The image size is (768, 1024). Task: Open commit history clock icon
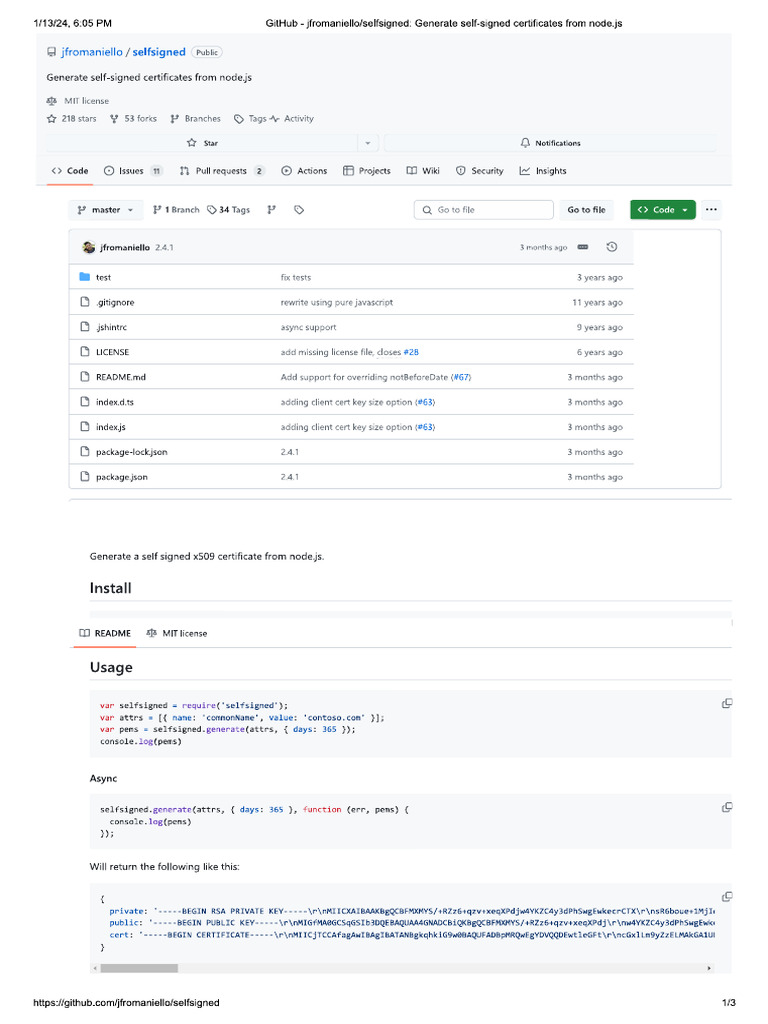(612, 247)
